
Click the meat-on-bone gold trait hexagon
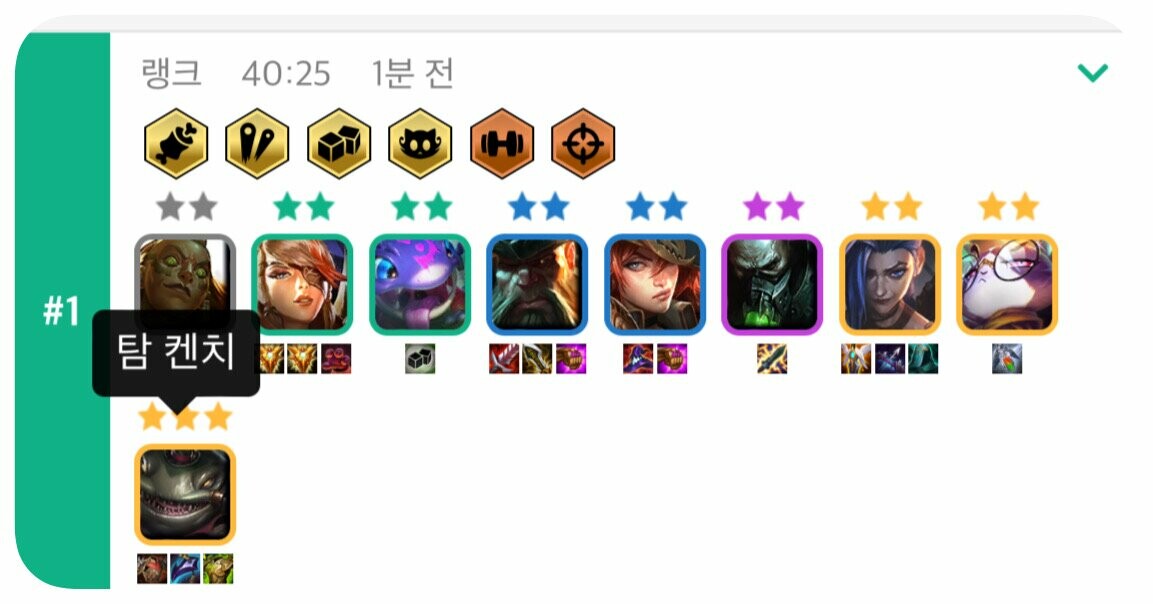pos(176,143)
